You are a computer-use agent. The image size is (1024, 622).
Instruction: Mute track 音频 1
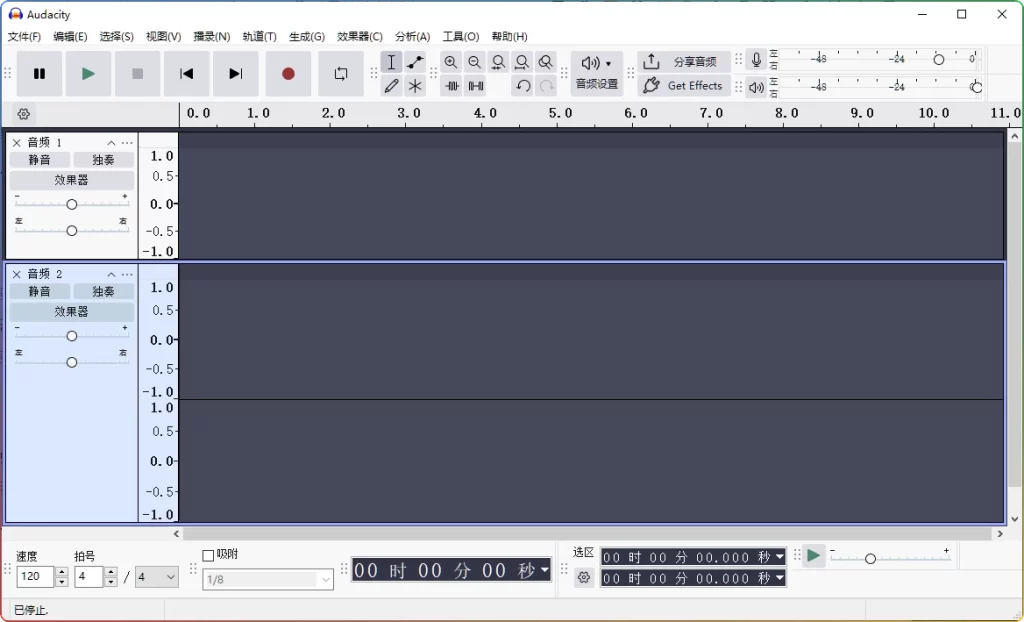click(39, 159)
